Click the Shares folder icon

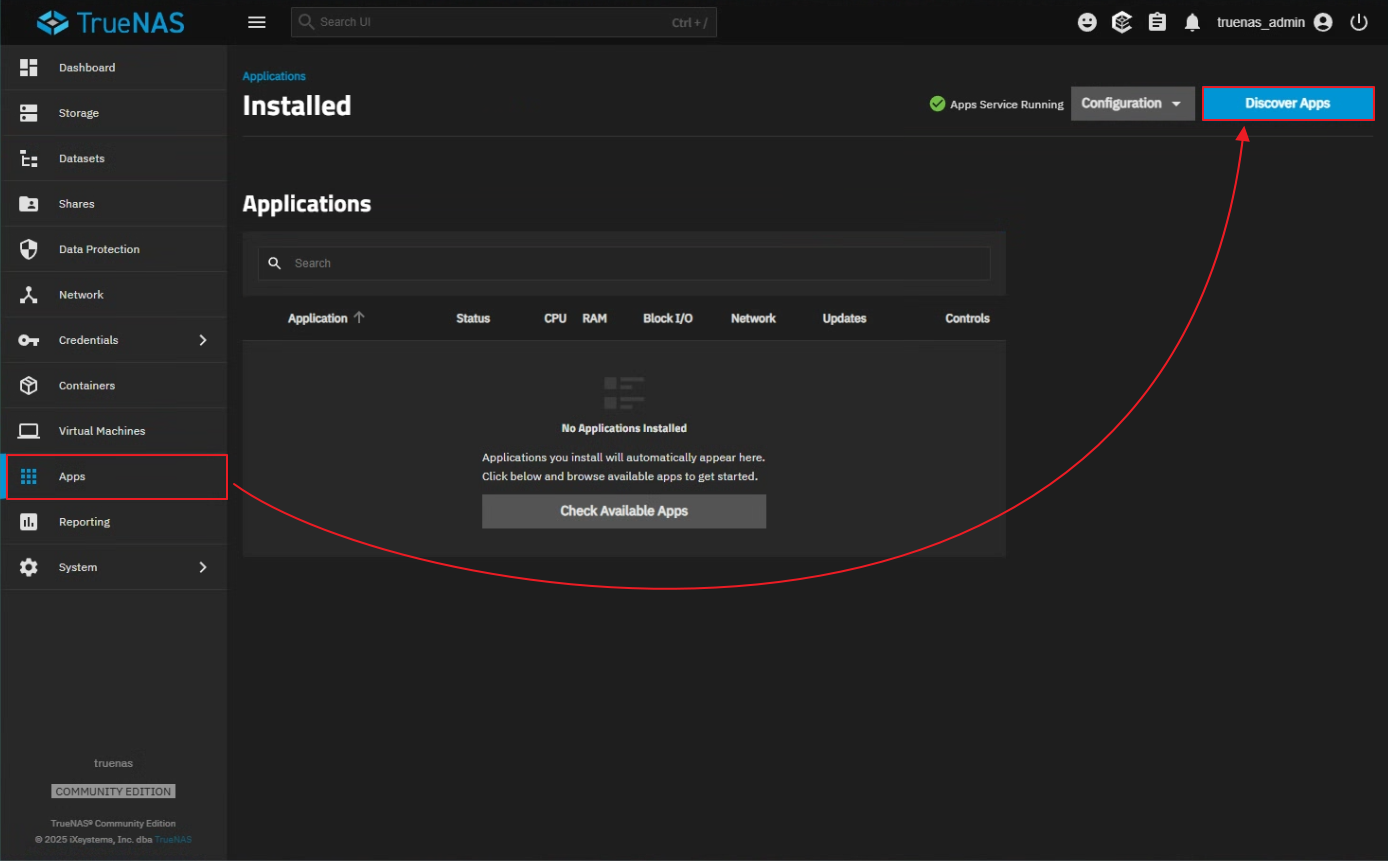(x=29, y=204)
